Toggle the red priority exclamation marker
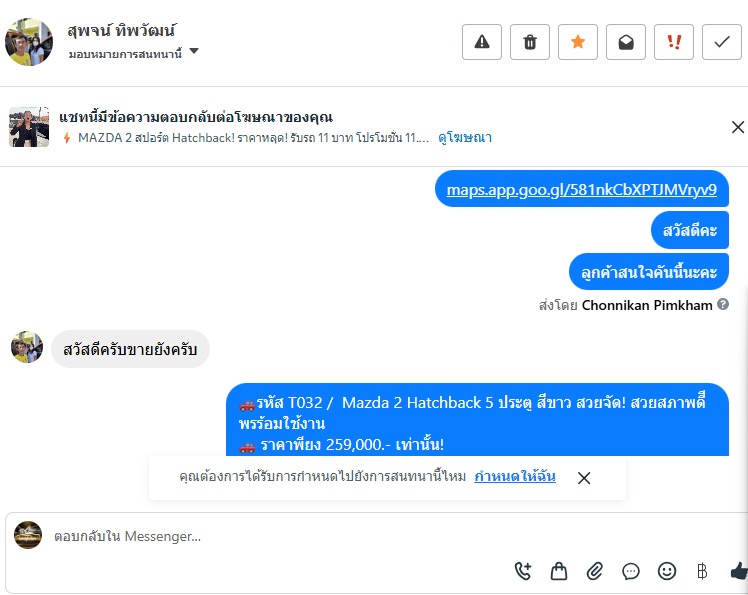This screenshot has height=595, width=748. pos(674,42)
